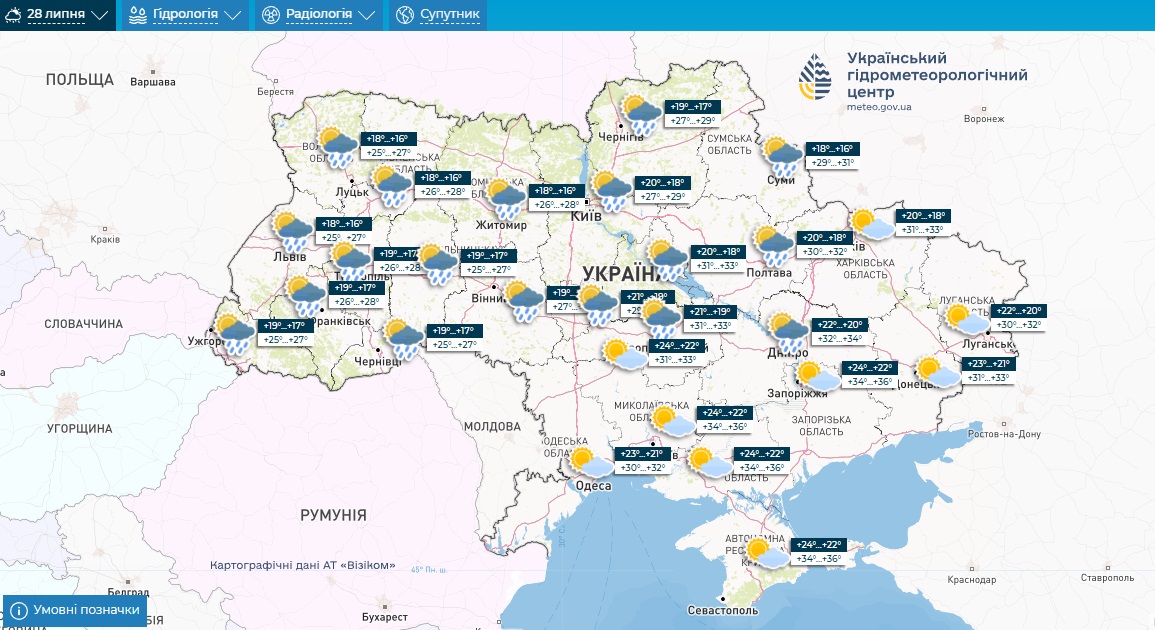
Task: Expand the Радіологія dropdown menu
Action: pyautogui.click(x=319, y=15)
